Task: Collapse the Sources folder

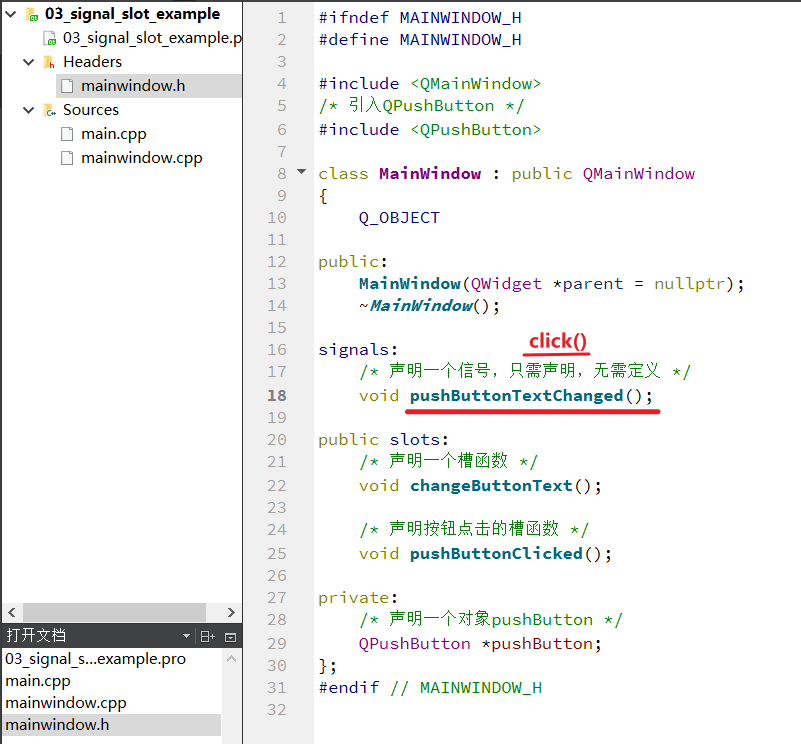Action: 29,110
